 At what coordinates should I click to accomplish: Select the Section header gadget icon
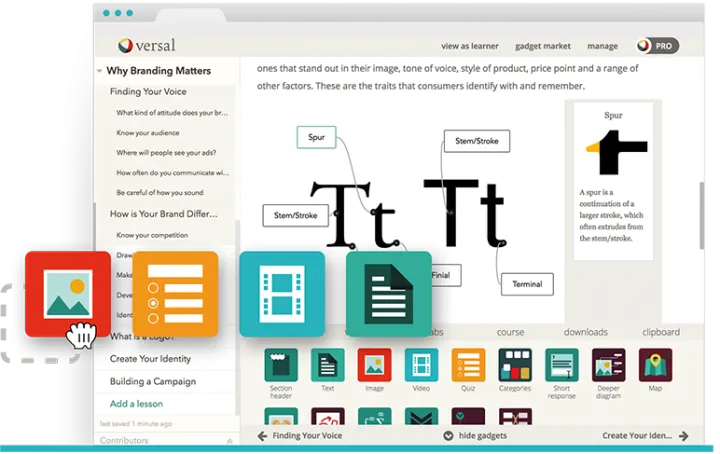(281, 364)
